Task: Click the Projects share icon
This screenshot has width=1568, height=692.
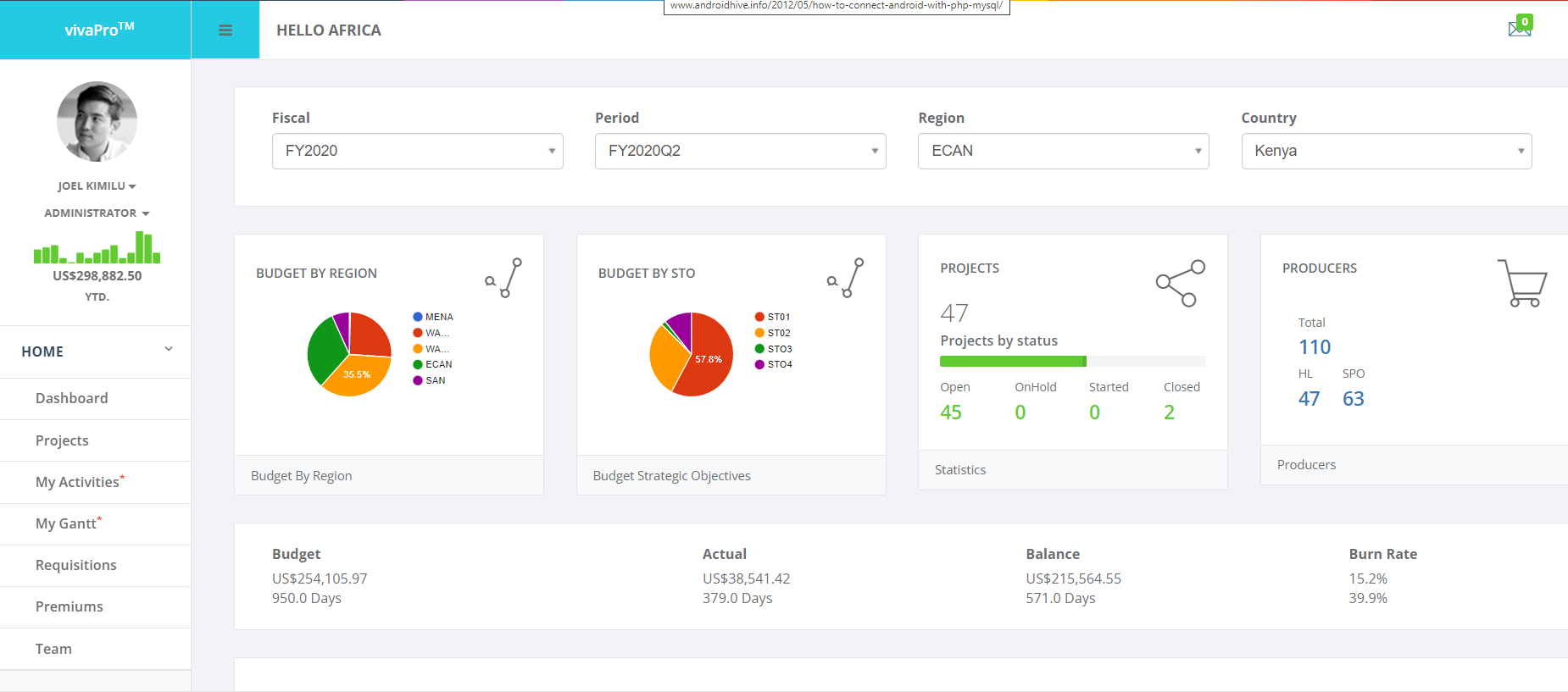Action: 1180,284
